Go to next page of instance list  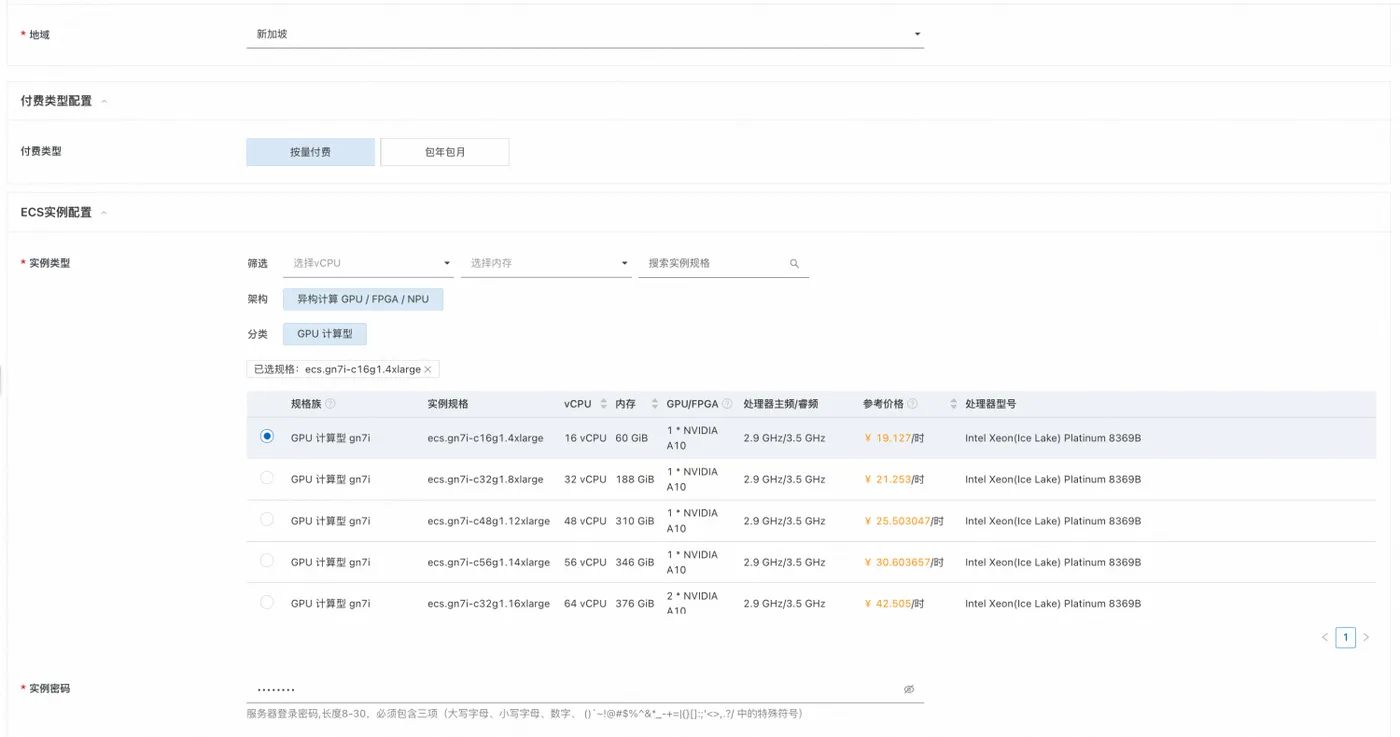(1366, 637)
